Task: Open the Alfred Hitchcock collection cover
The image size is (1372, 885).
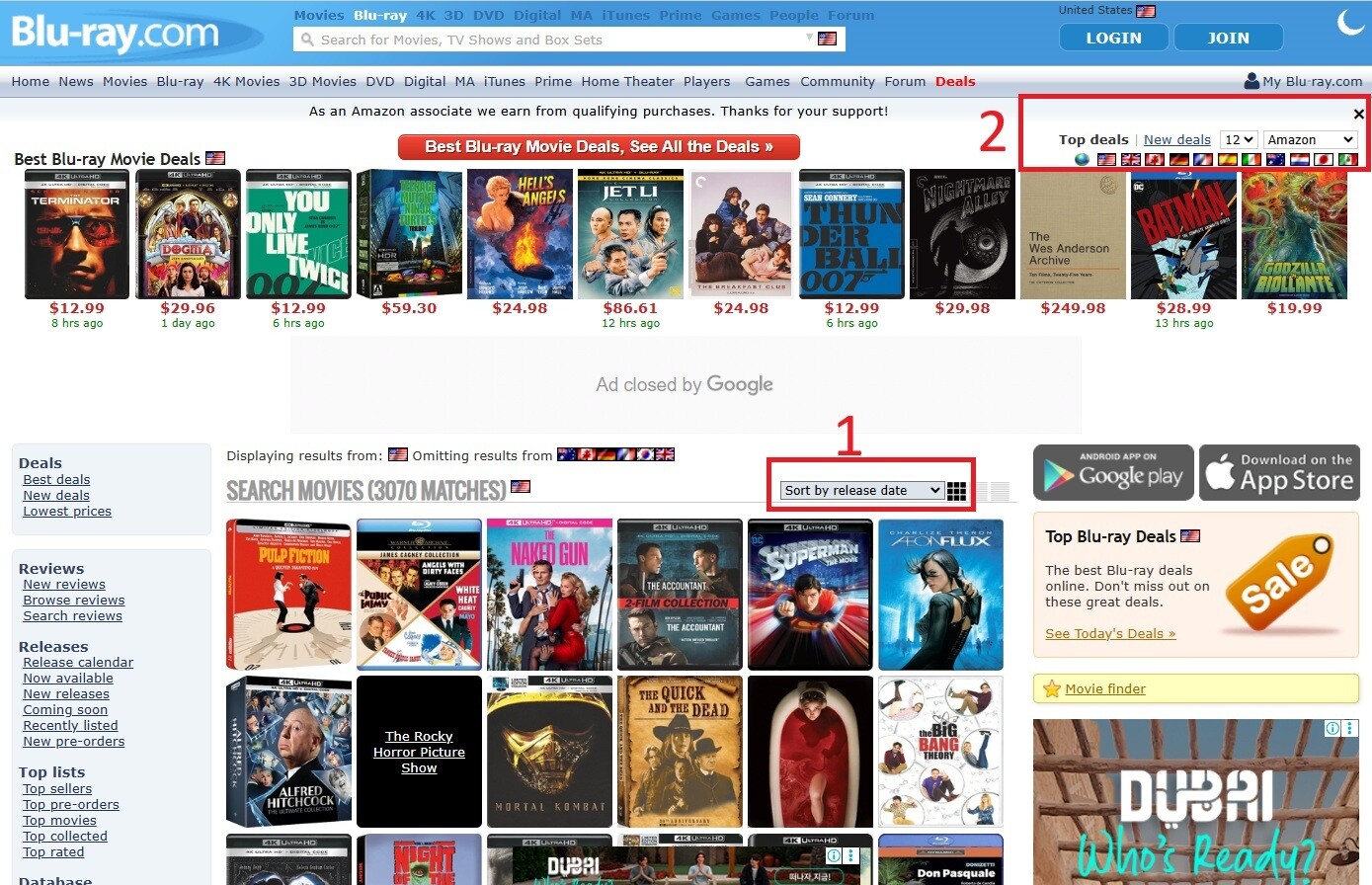Action: coord(288,752)
